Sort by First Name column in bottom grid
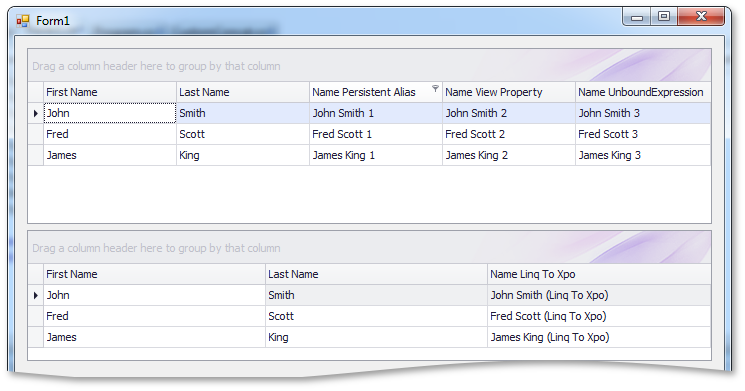745x391 pixels. 154,274
